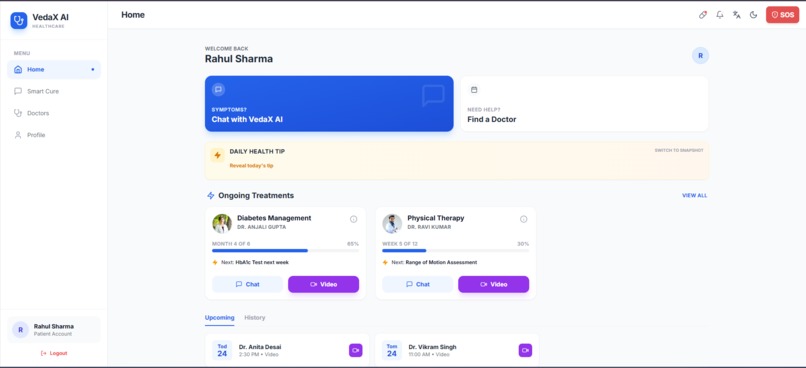
Task: Open the Chat with VedaX AI card
Action: 329,104
